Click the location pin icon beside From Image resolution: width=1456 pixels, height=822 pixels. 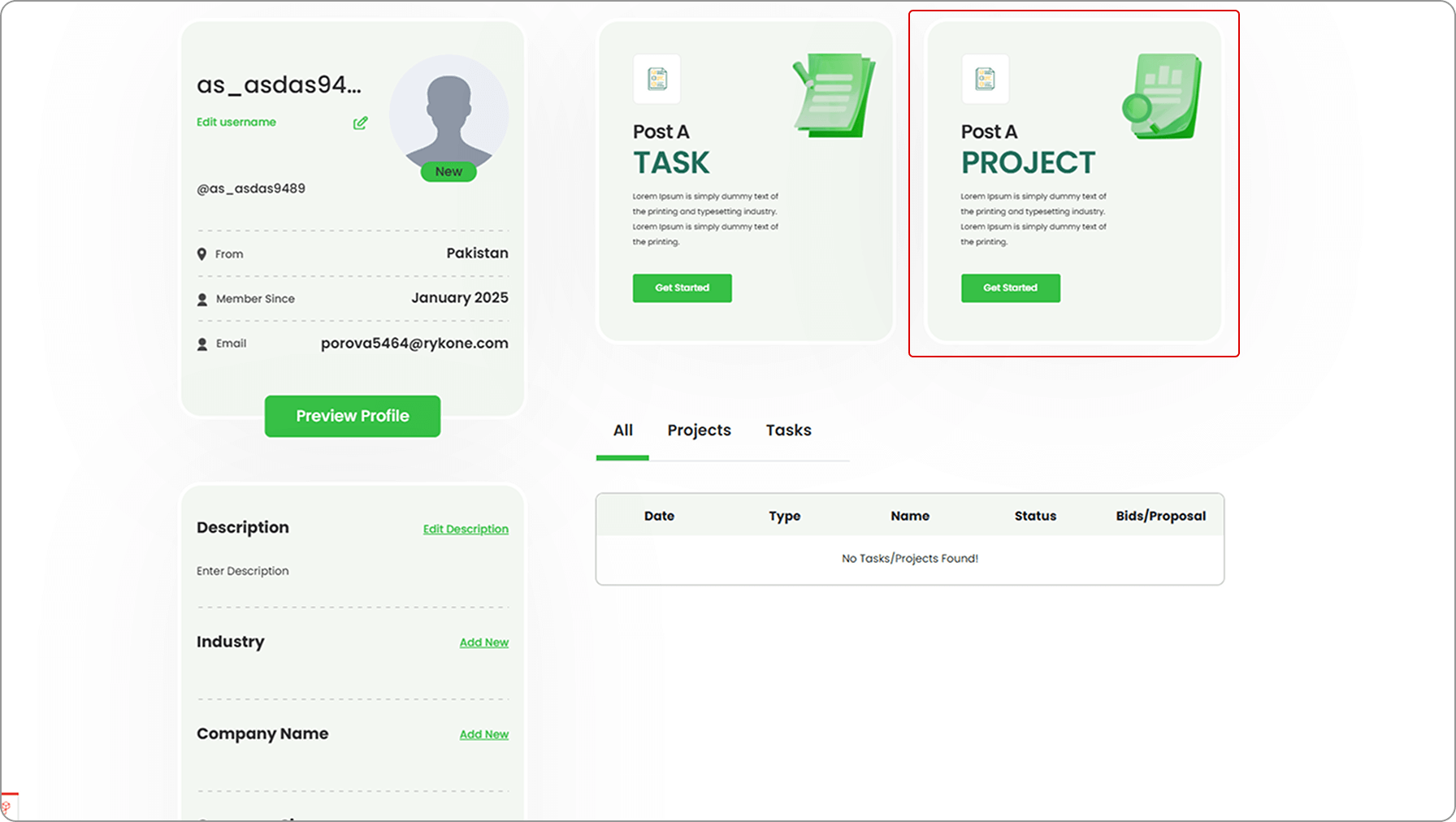click(x=201, y=254)
